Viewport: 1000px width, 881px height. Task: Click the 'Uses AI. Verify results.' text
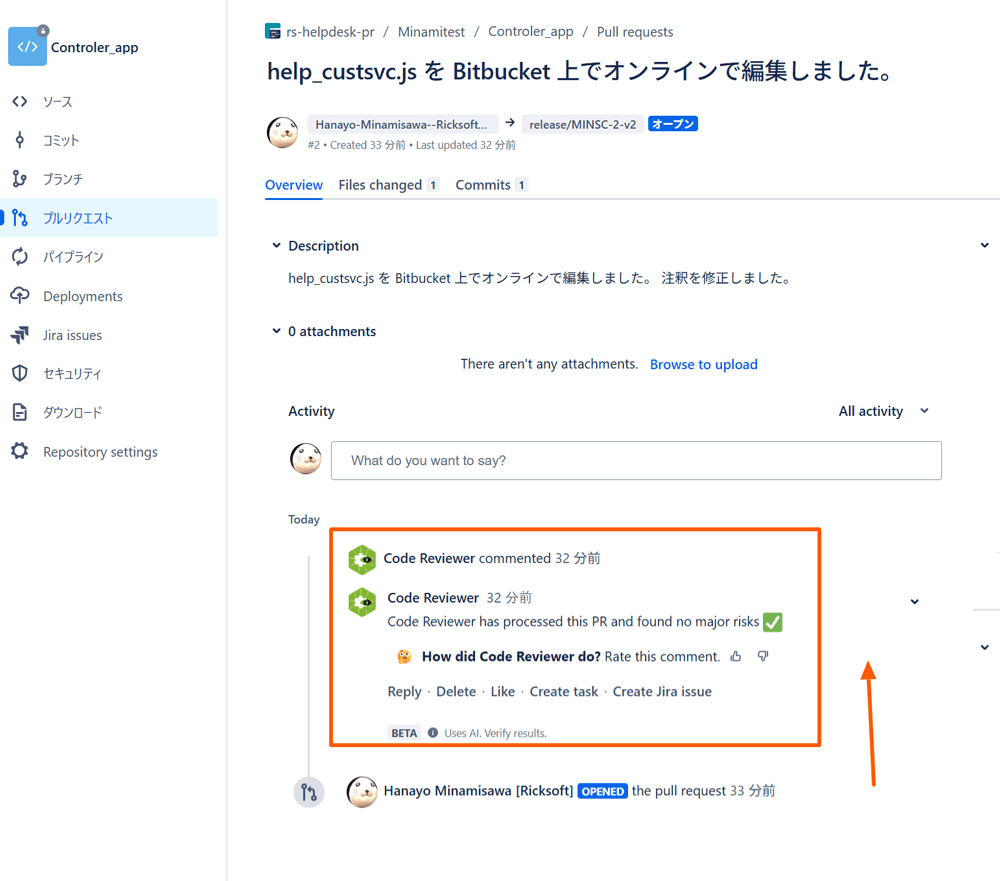(496, 733)
